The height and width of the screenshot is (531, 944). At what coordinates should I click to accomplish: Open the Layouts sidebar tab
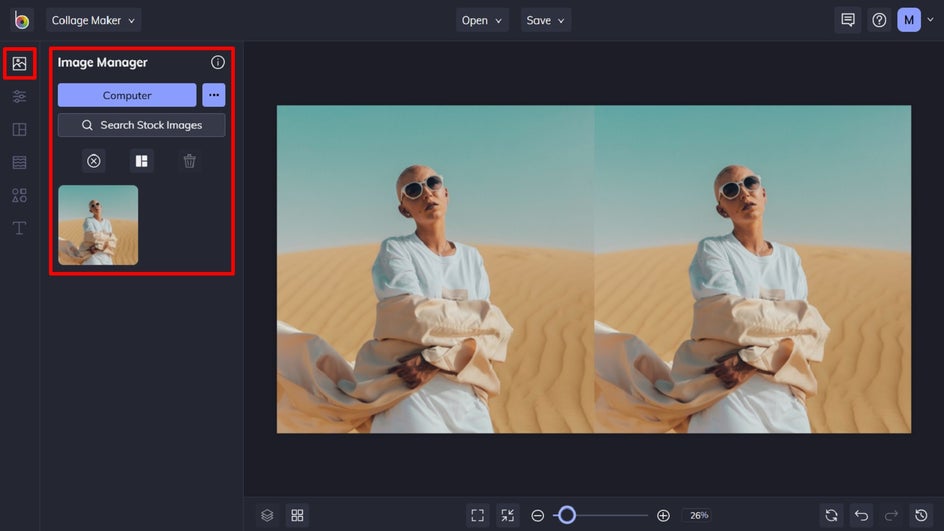(19, 129)
